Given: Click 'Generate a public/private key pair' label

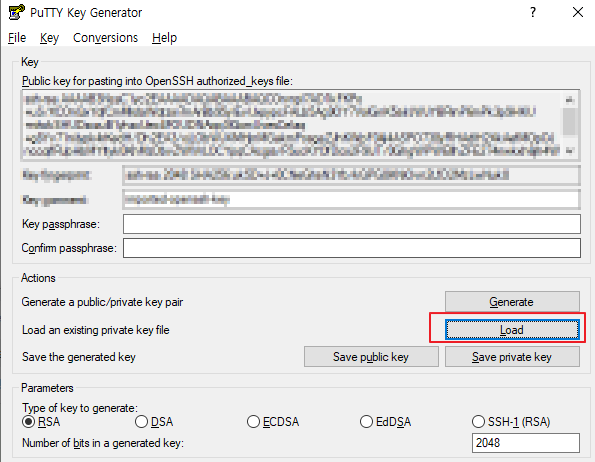Looking at the screenshot, I should [102, 302].
